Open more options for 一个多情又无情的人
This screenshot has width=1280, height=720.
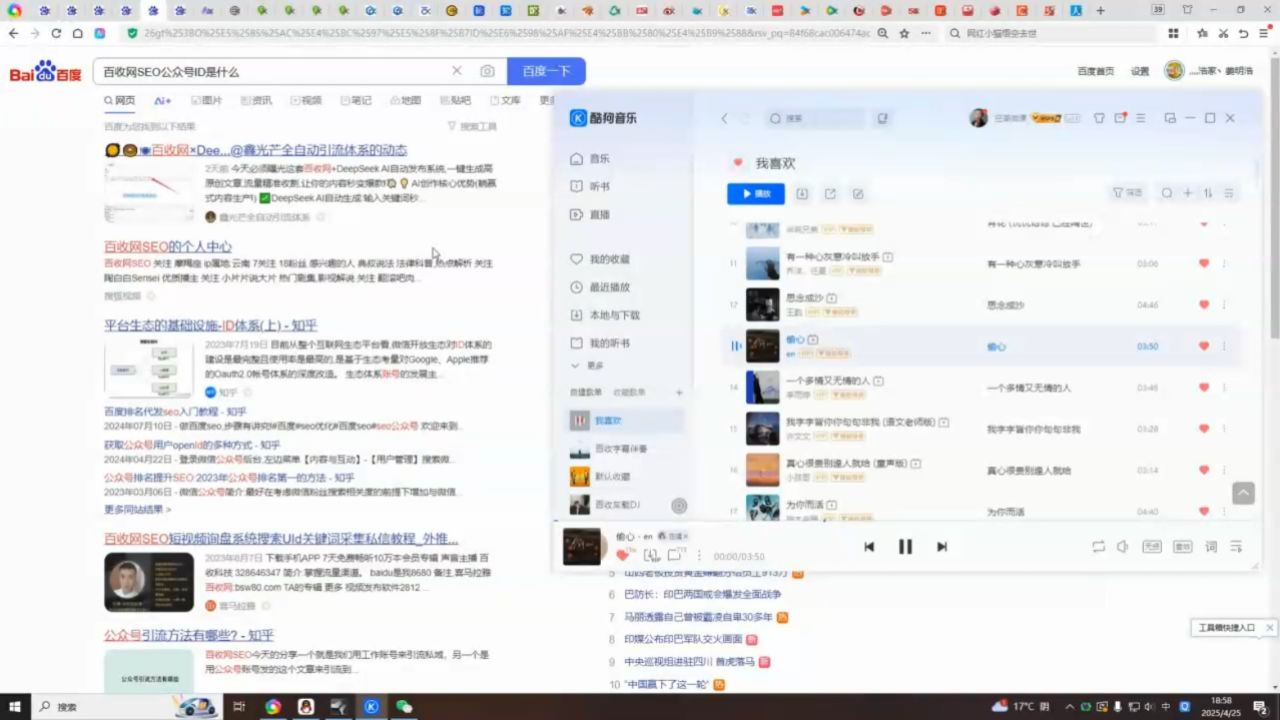(1224, 387)
